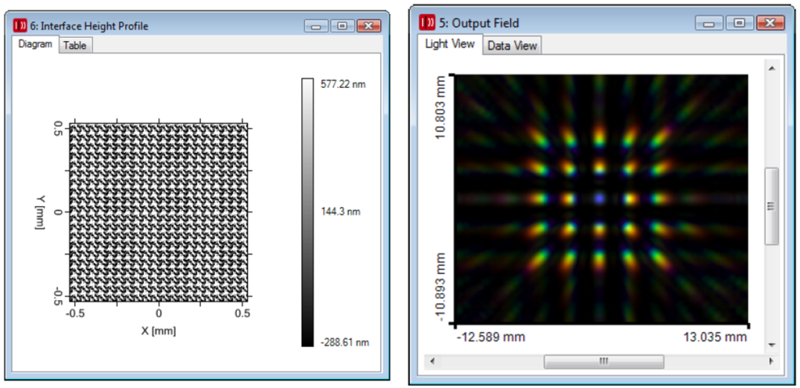Click the grayscale height color bar
Viewport: 800px width, 388px height.
click(308, 212)
